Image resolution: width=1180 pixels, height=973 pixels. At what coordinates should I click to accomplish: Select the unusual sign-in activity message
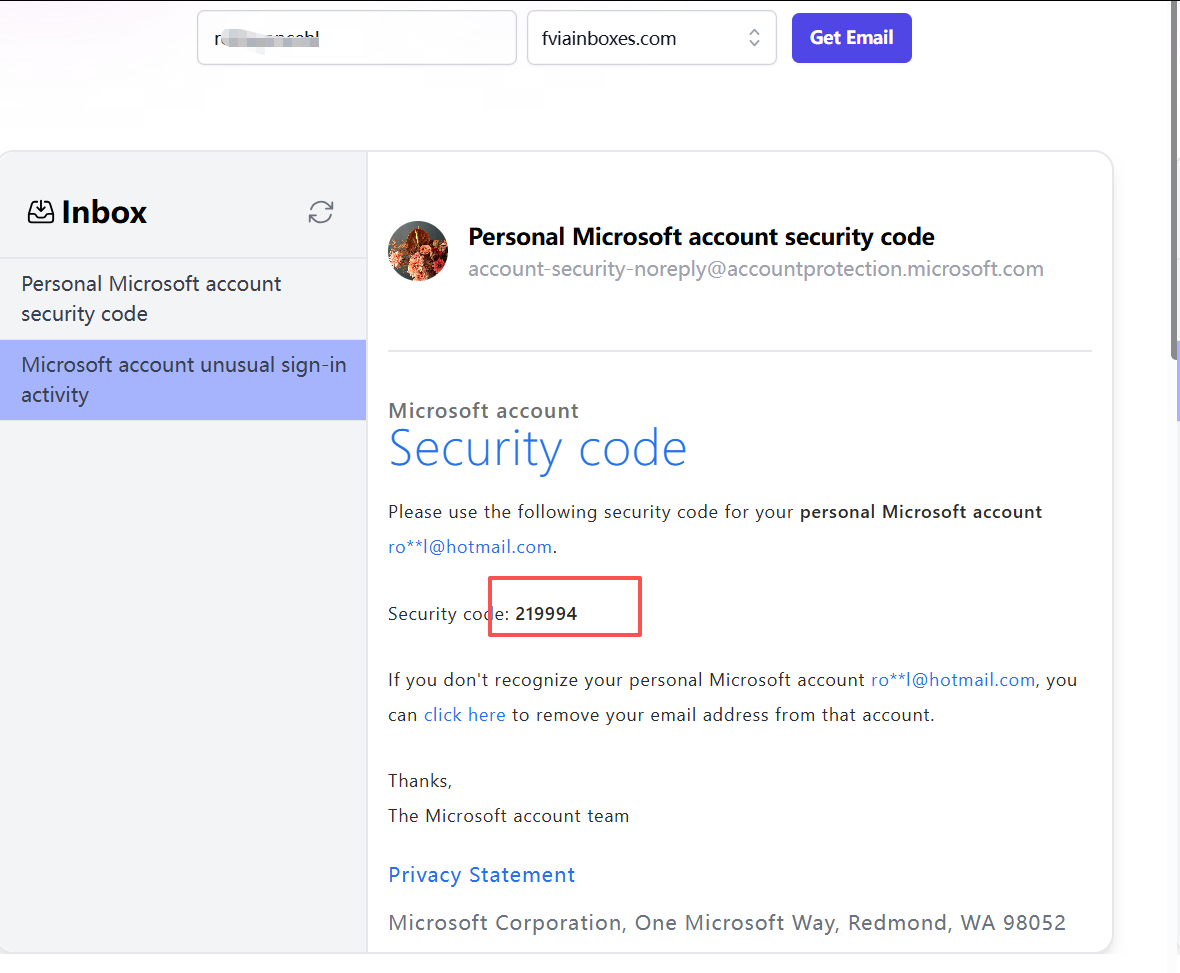(182, 380)
